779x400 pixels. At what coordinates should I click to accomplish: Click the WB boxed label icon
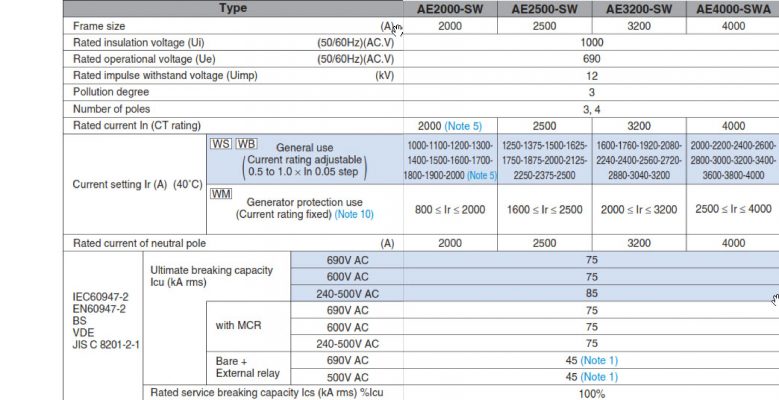[246, 144]
